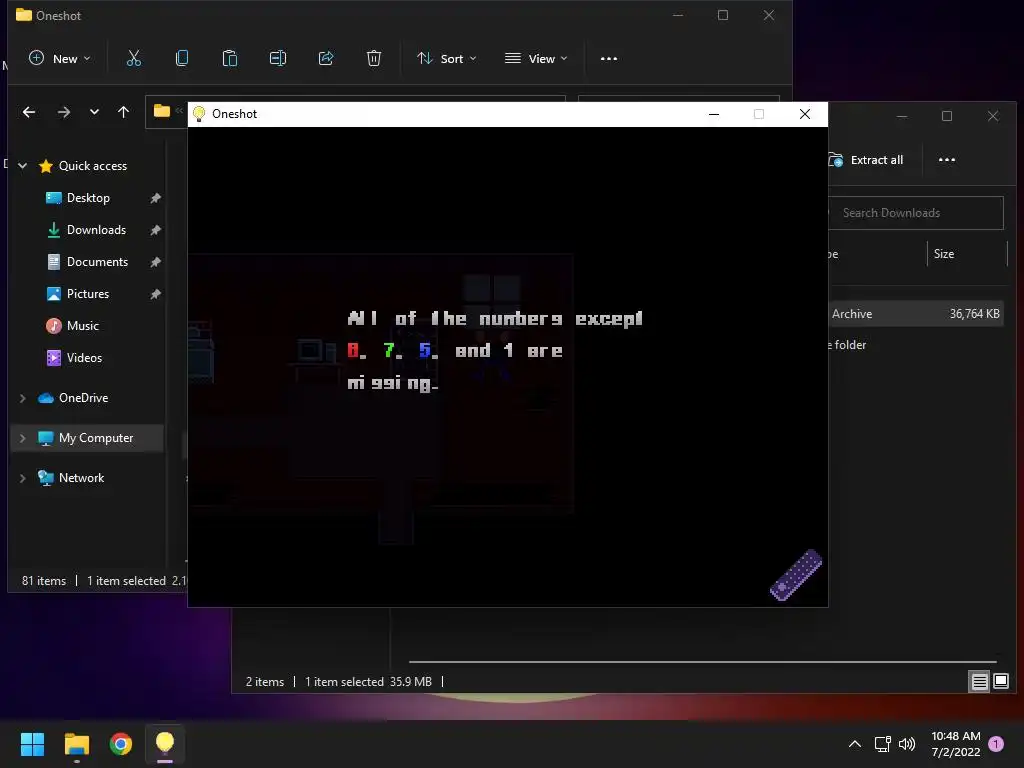Select Pictures in Quick access
The image size is (1024, 768).
[88, 294]
